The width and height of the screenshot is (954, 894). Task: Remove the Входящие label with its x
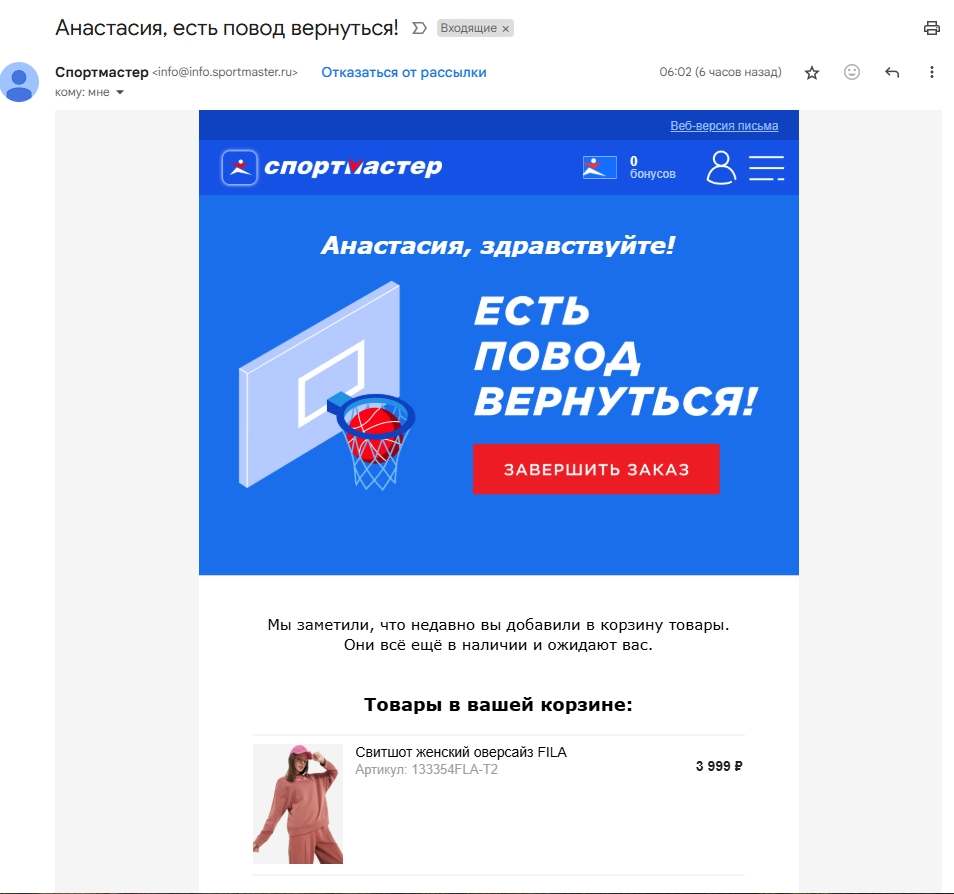point(506,29)
